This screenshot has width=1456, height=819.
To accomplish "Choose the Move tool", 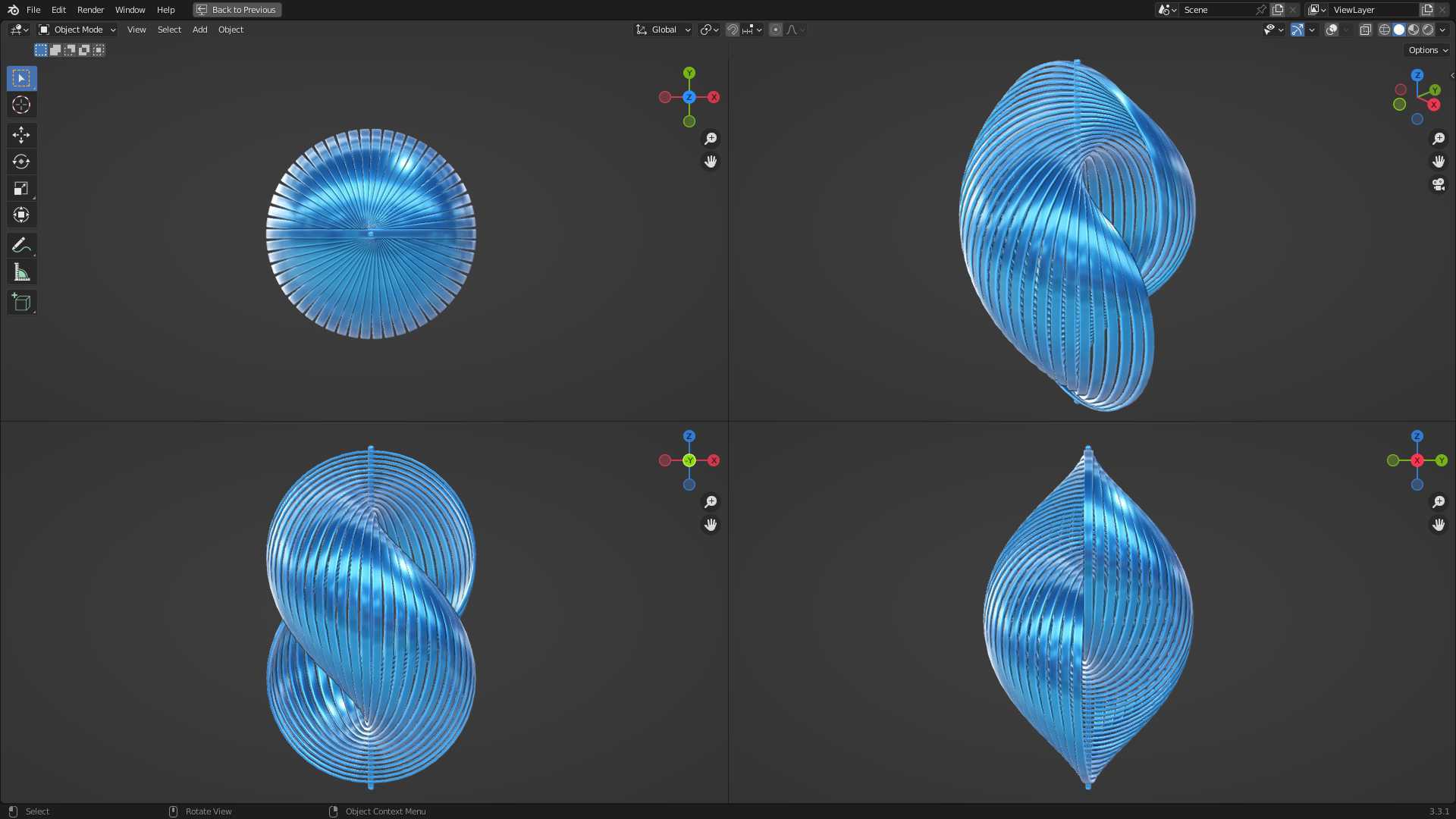I will click(21, 135).
